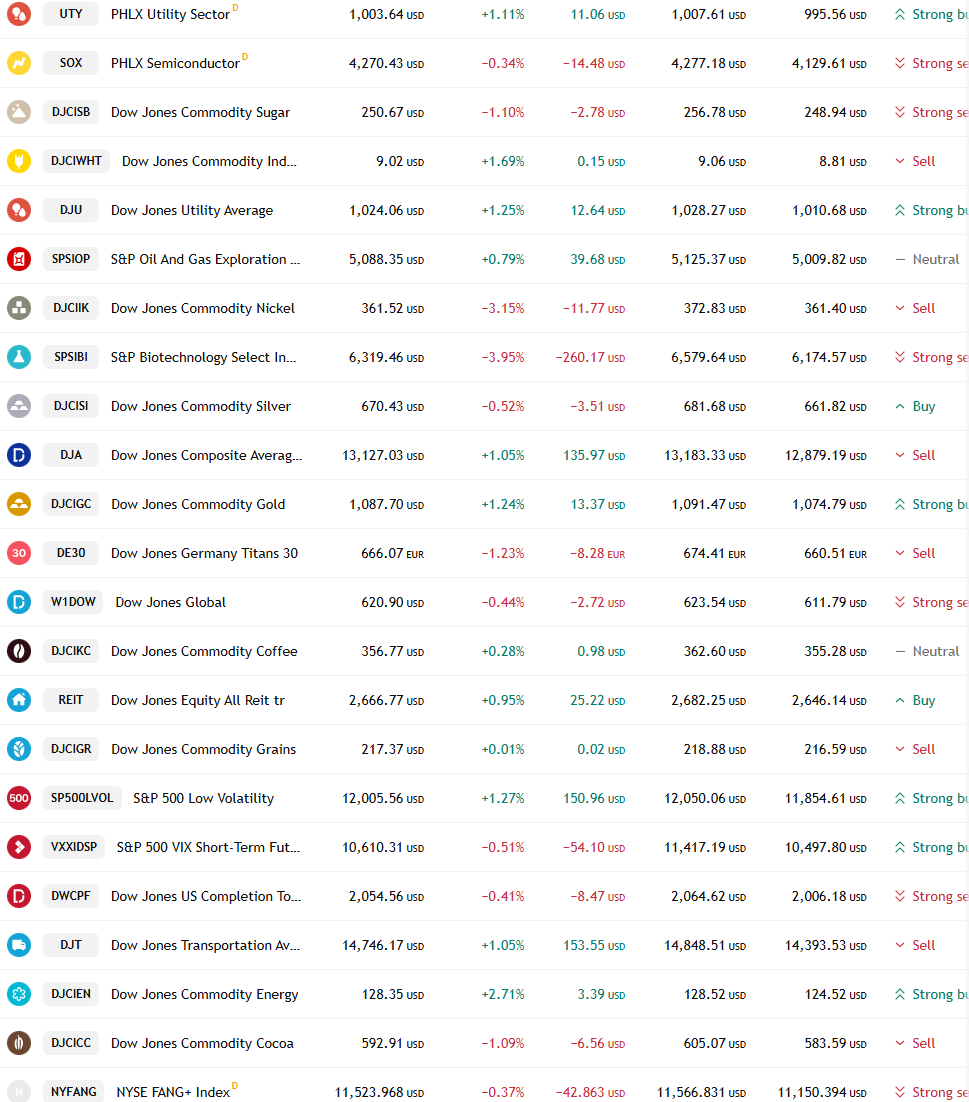Click the VXXIDSP VIX futures logo icon

click(19, 848)
